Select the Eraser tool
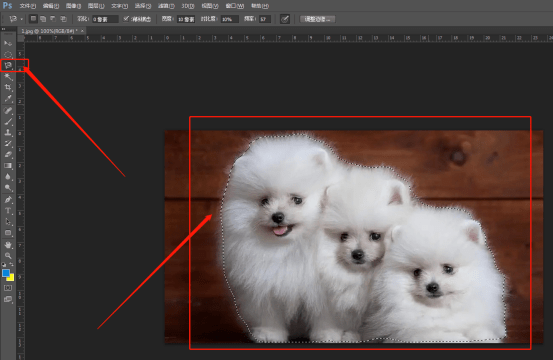This screenshot has height=360, width=553. tap(8, 154)
